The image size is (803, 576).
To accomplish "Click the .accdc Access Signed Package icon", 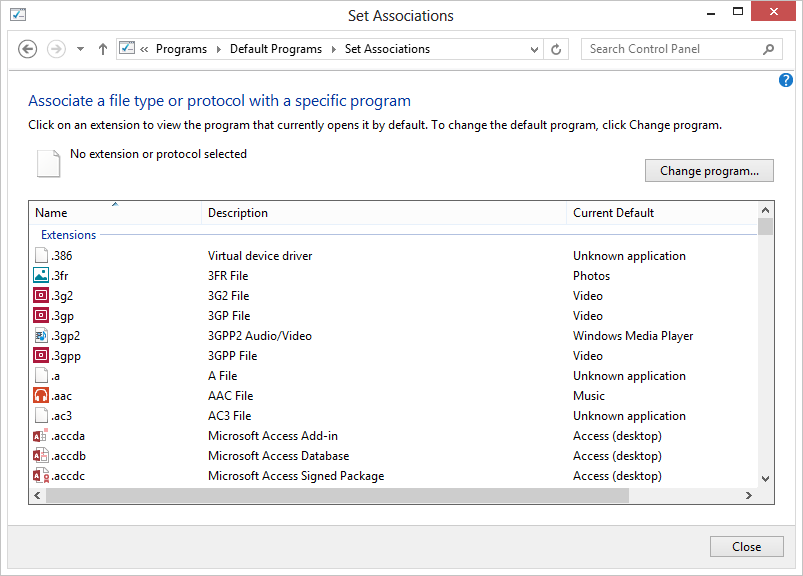I will [41, 475].
